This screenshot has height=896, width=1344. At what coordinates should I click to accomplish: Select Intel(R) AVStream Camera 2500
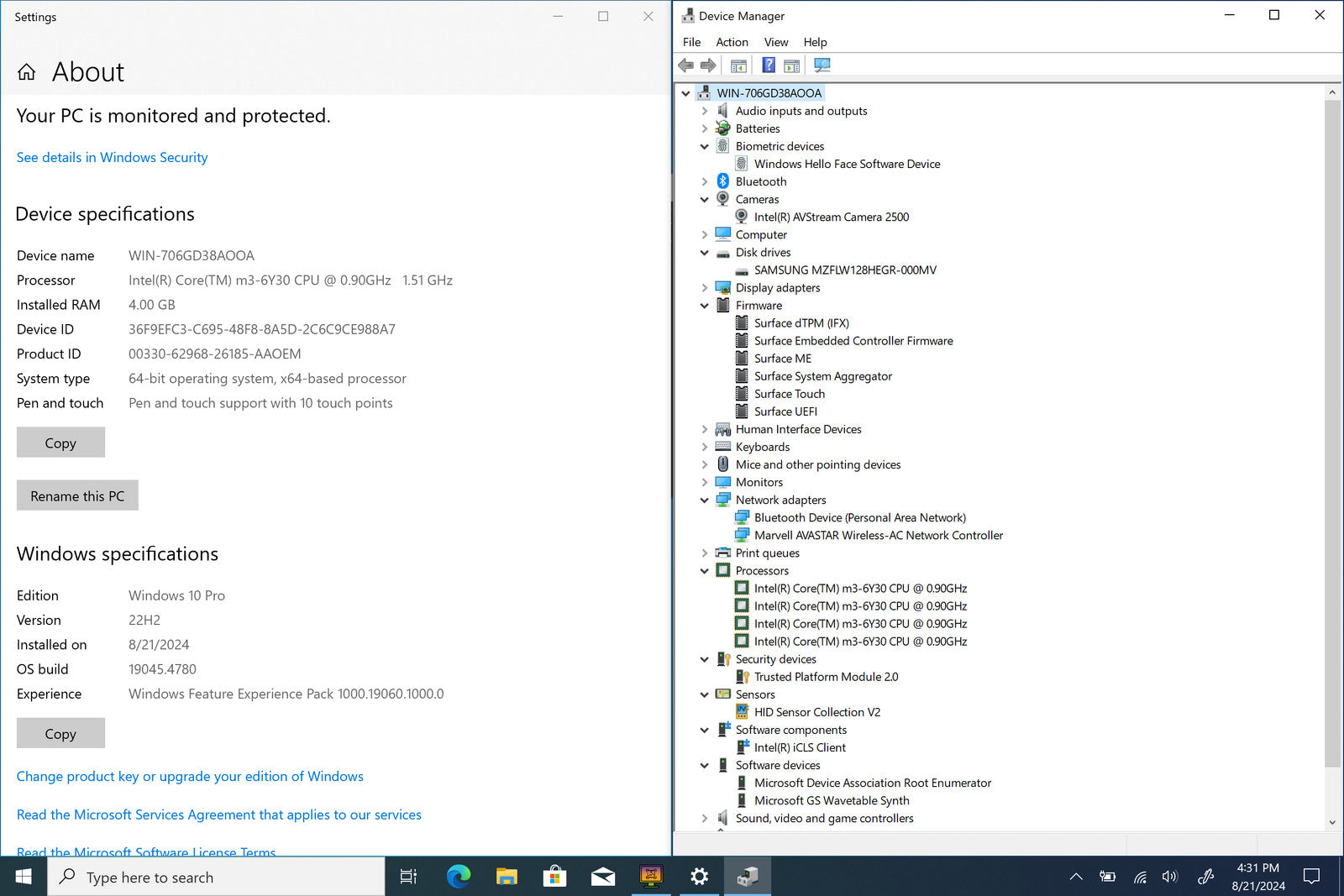tap(832, 217)
